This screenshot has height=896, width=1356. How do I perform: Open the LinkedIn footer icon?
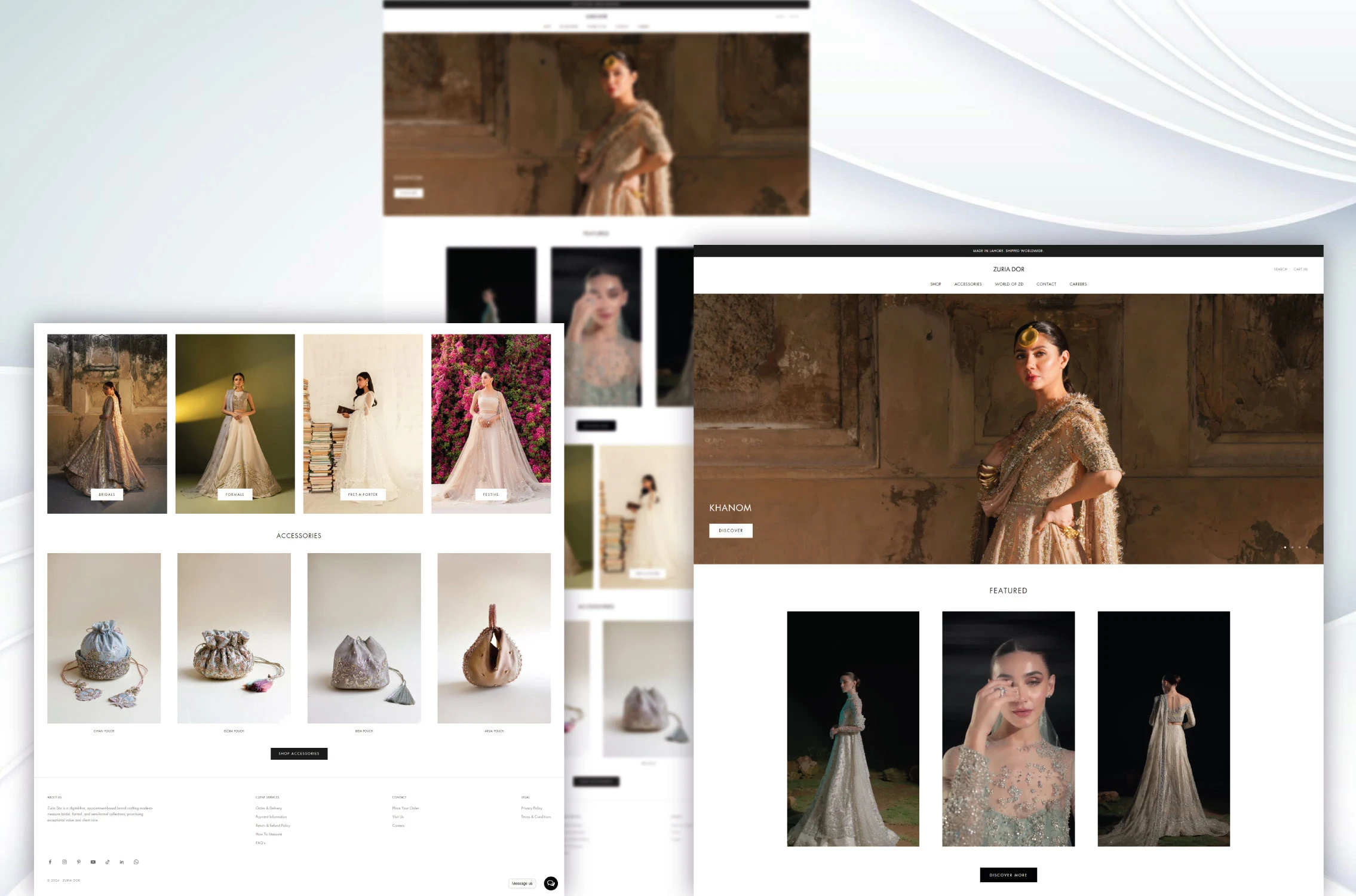click(122, 862)
